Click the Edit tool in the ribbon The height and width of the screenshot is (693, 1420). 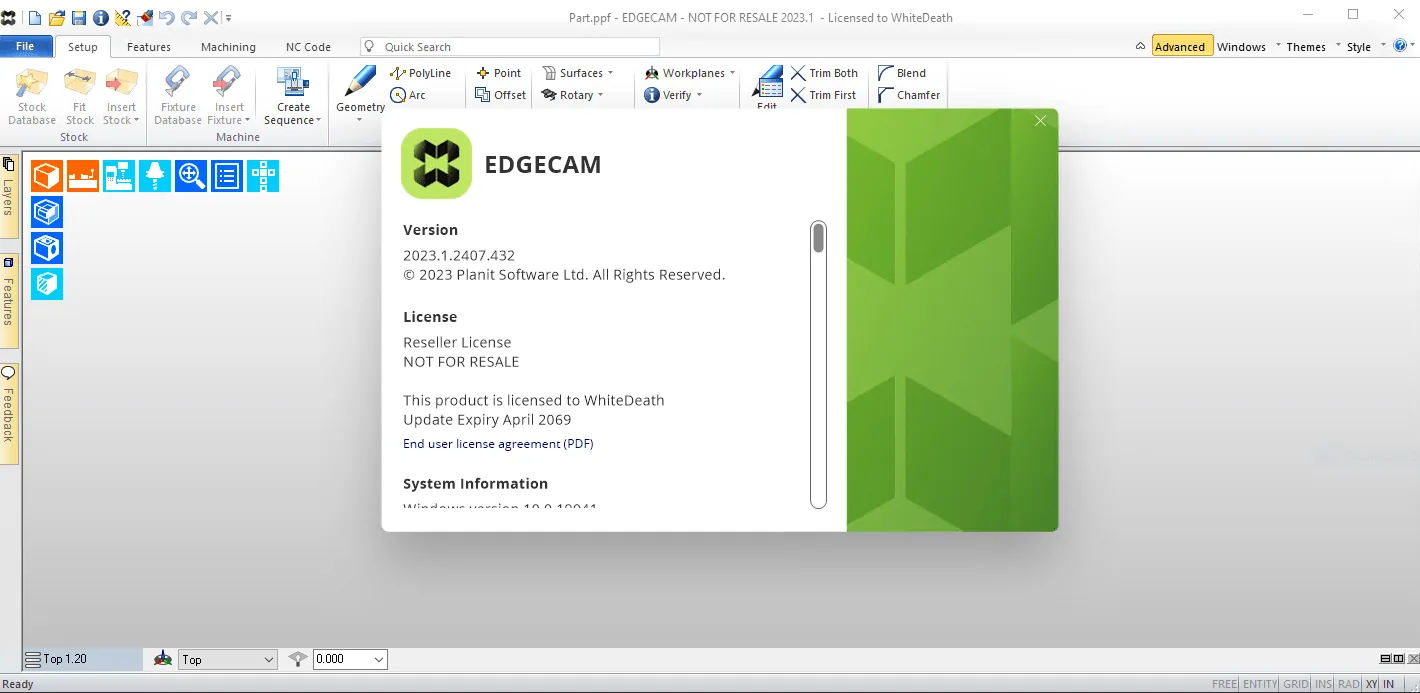[767, 87]
